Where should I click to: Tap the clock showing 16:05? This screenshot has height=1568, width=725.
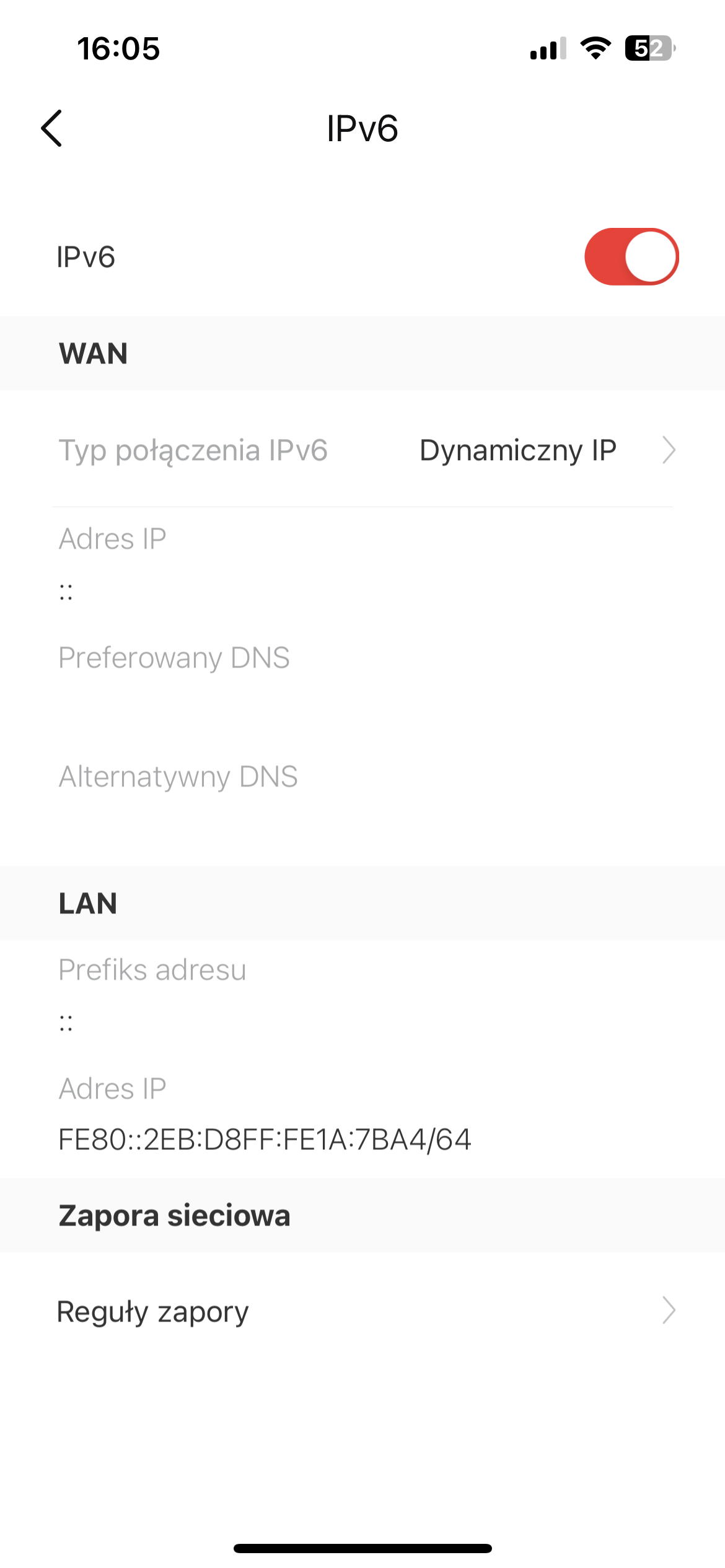[118, 49]
